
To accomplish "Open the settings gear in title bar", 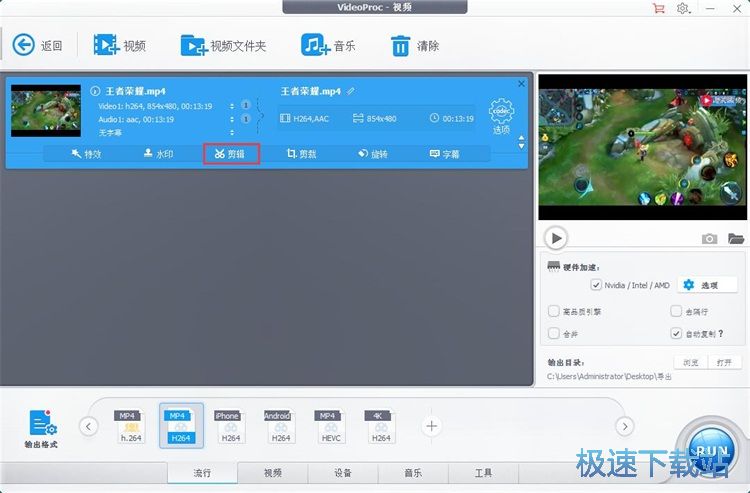I will click(x=683, y=8).
